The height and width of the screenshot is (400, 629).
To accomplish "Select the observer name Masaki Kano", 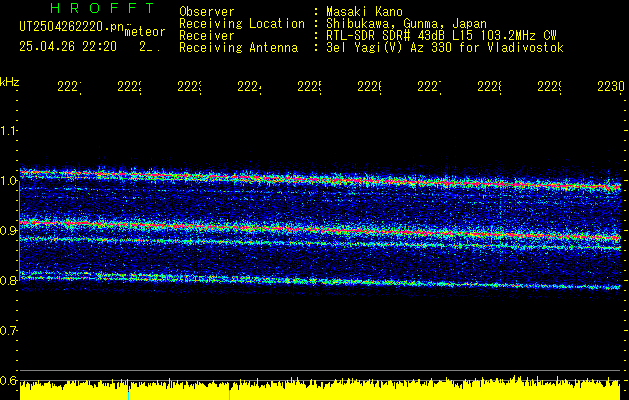I will tap(364, 12).
